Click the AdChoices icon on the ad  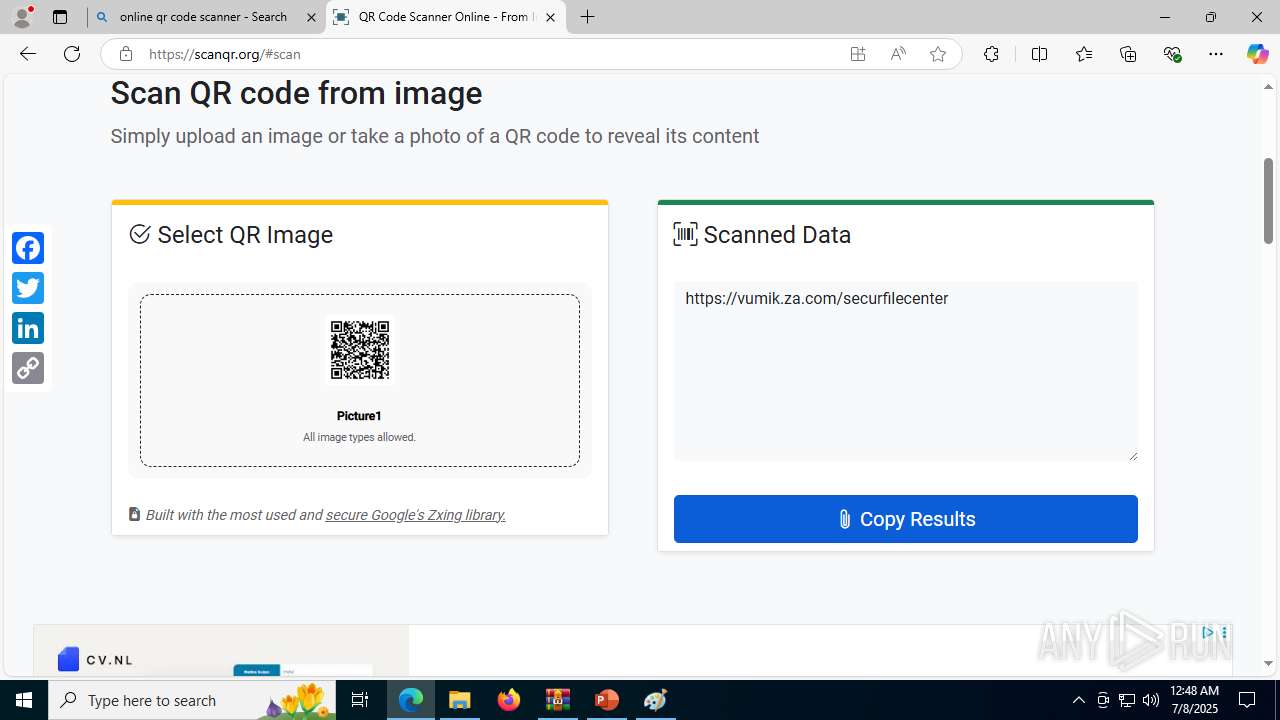pyautogui.click(x=1208, y=633)
